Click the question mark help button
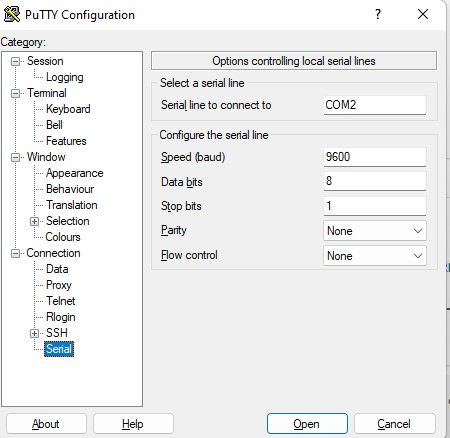This screenshot has height=438, width=450. click(378, 14)
